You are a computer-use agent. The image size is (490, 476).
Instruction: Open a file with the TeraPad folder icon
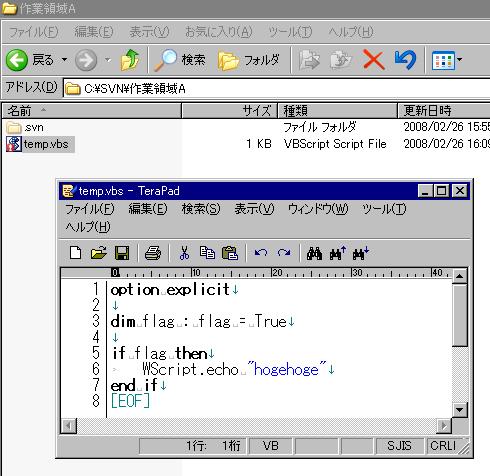(x=99, y=253)
